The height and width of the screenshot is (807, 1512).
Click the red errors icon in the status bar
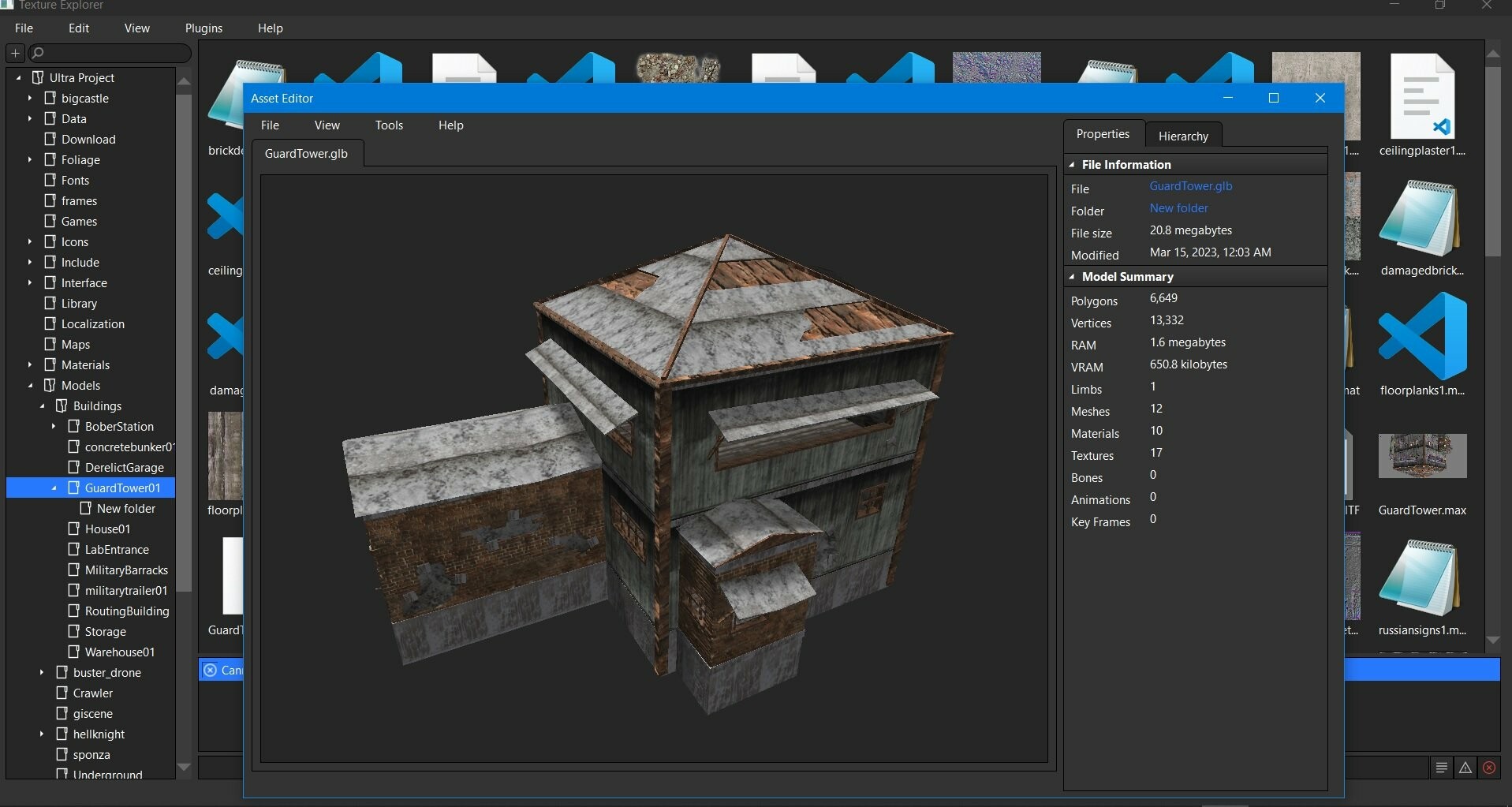coord(1488,767)
